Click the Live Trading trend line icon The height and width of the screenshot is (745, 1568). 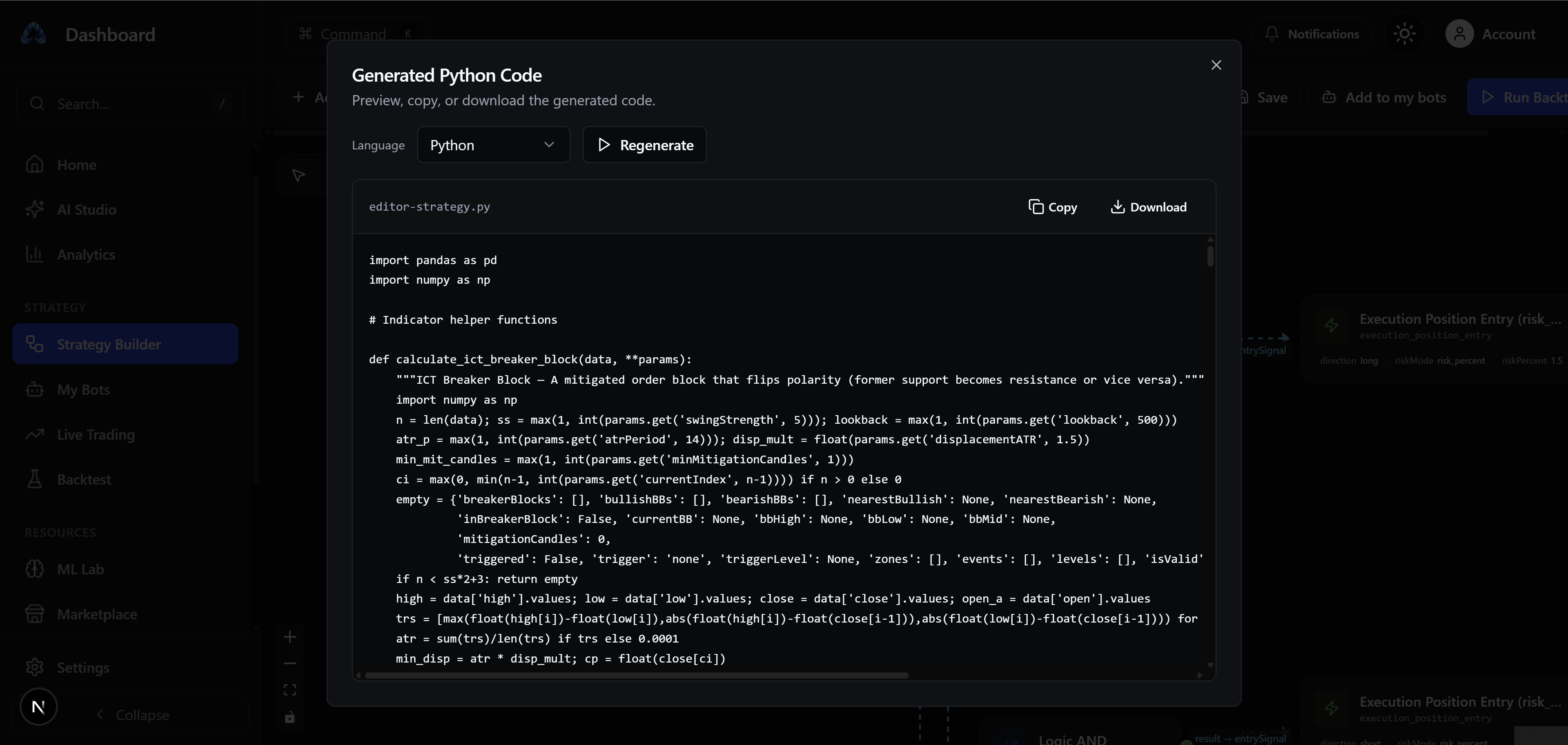tap(35, 434)
